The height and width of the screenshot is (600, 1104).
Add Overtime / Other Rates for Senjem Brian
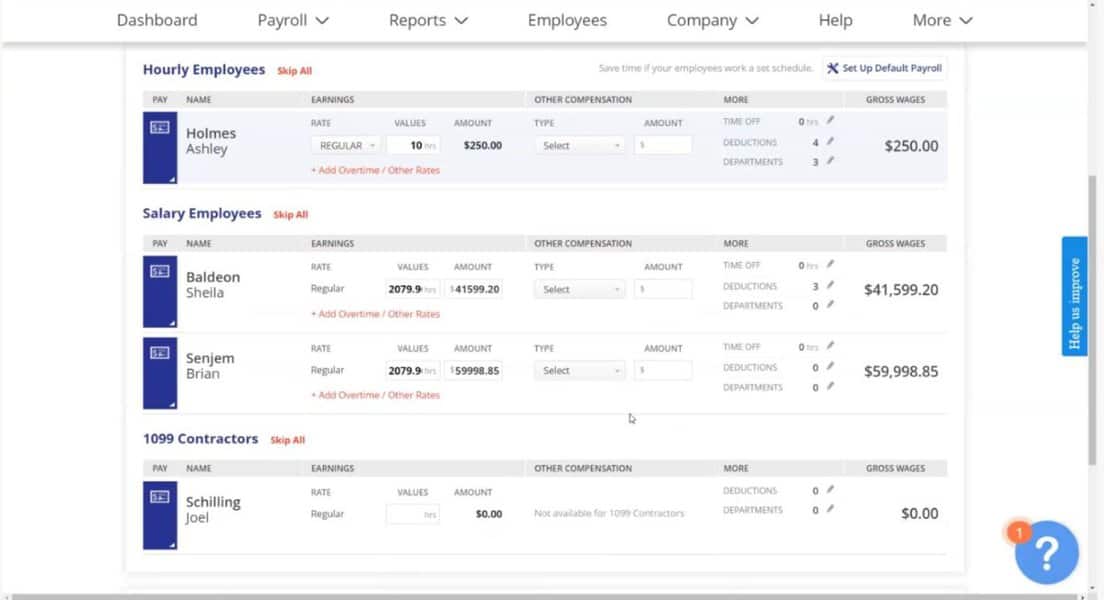(x=376, y=395)
